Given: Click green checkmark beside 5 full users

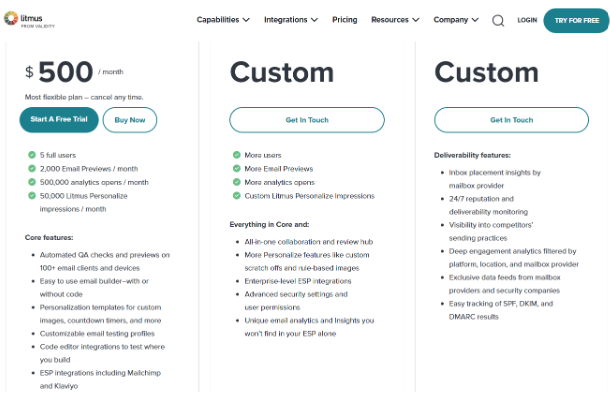Looking at the screenshot, I should click(32, 155).
